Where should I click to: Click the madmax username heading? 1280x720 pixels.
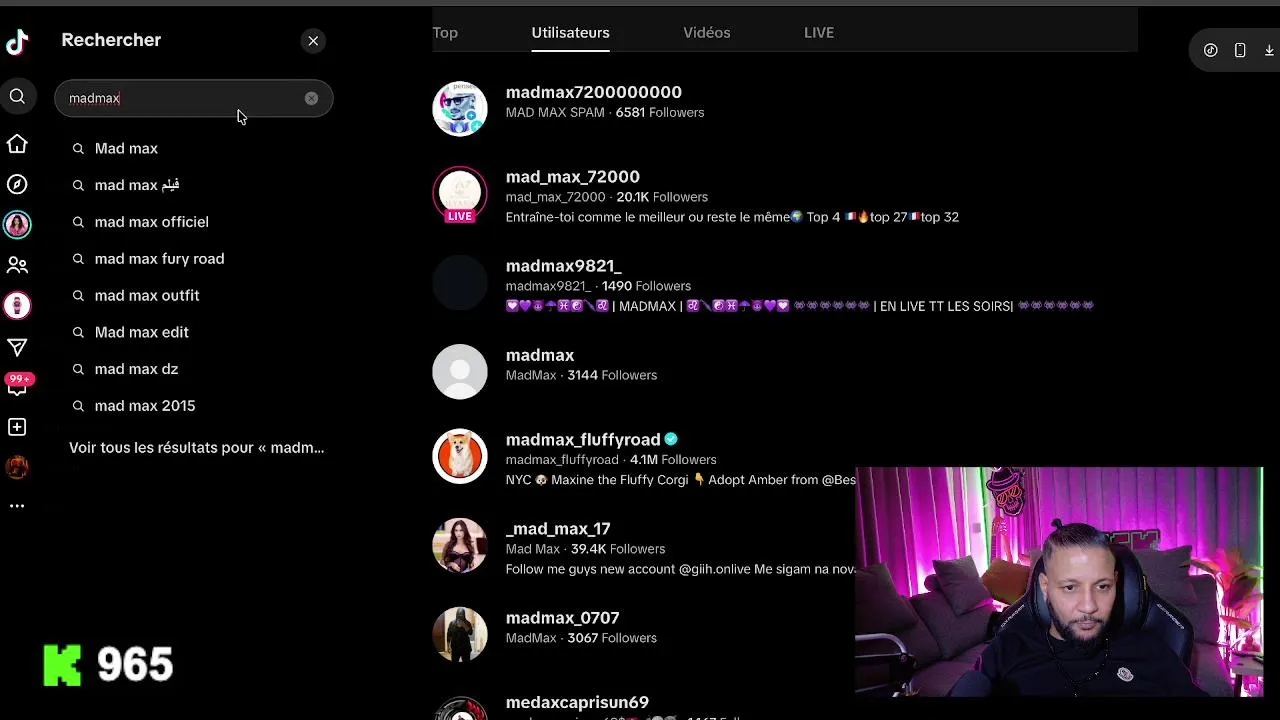click(539, 355)
